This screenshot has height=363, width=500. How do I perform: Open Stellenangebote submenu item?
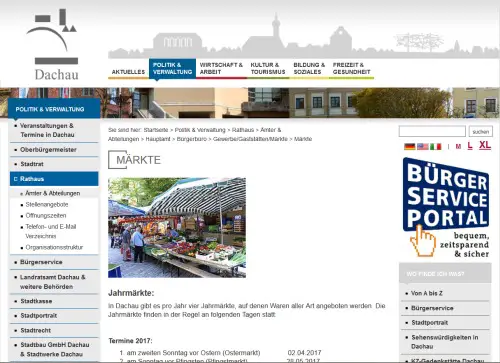click(x=47, y=205)
